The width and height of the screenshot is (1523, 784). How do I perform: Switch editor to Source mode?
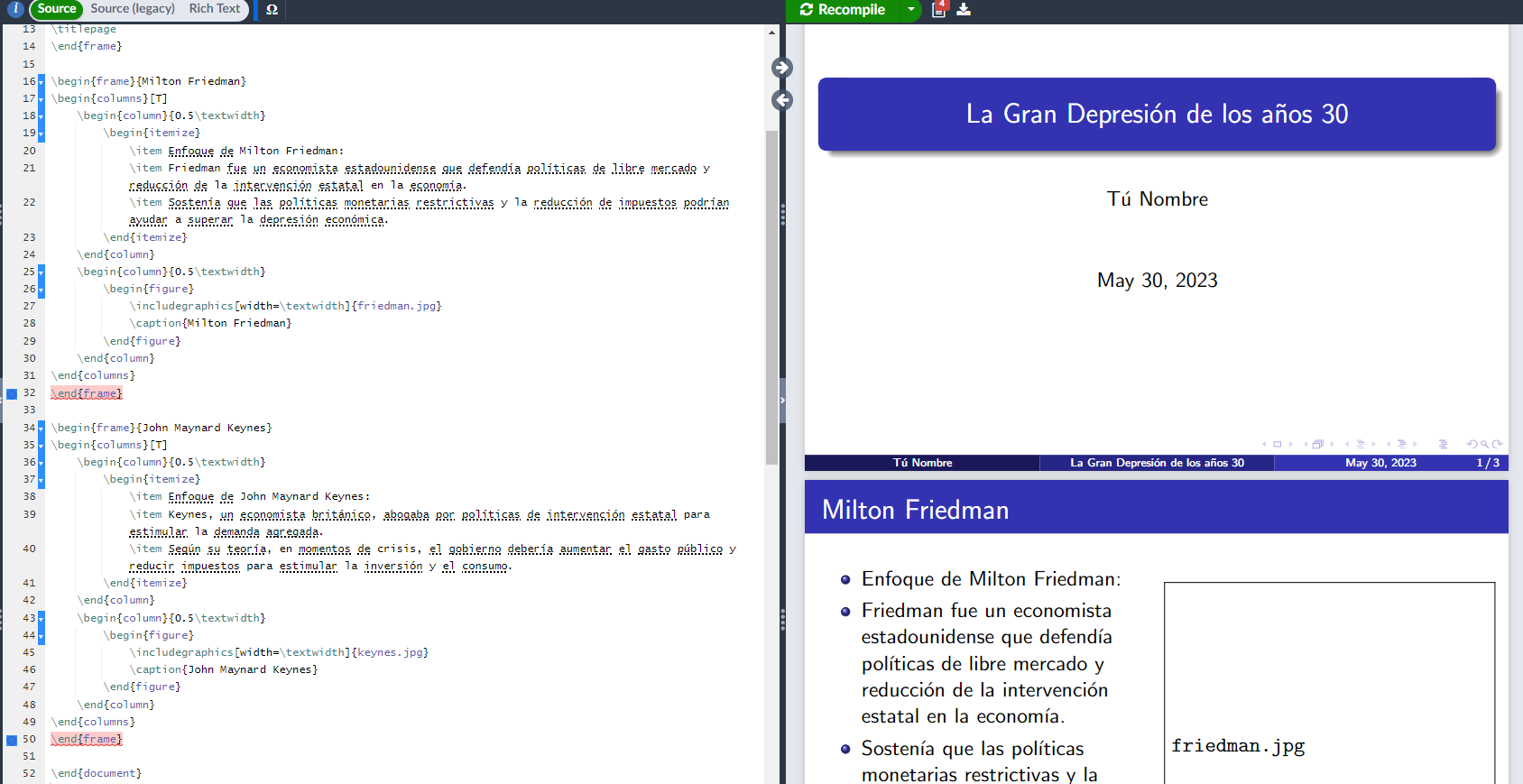click(57, 9)
